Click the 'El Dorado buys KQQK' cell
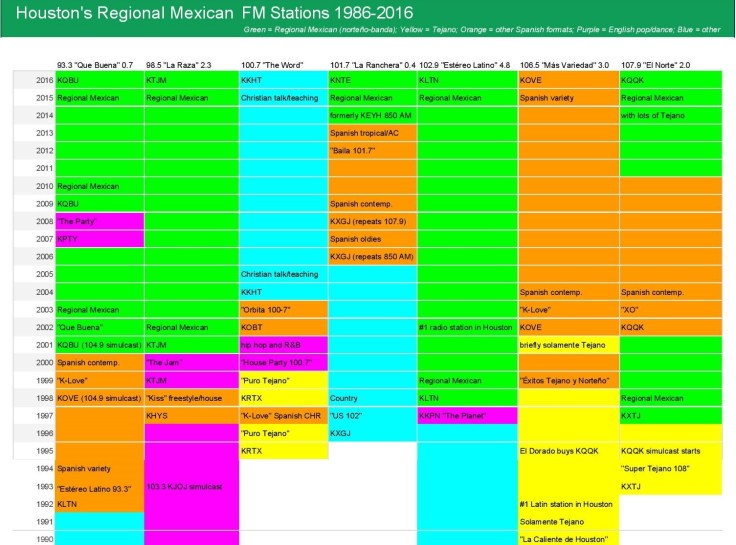This screenshot has width=736, height=545. pos(568,451)
